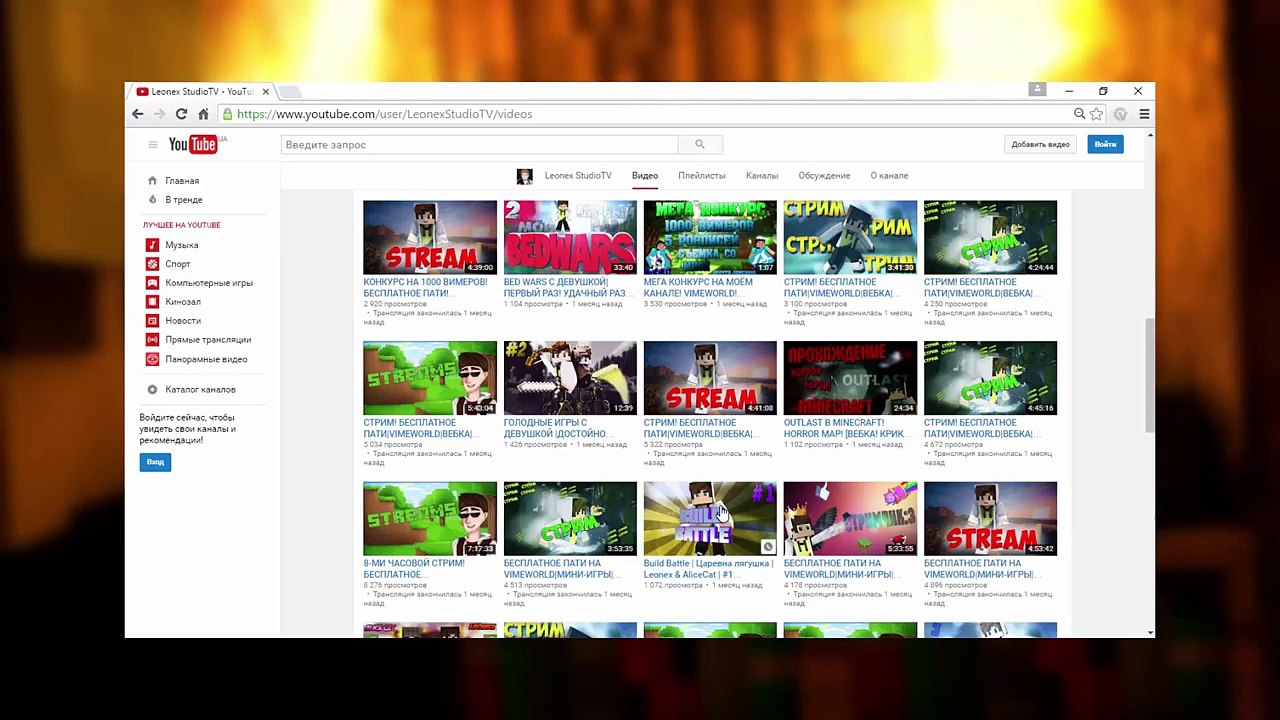Reload the page using the refresh icon
This screenshot has height=720, width=1280.
(181, 114)
